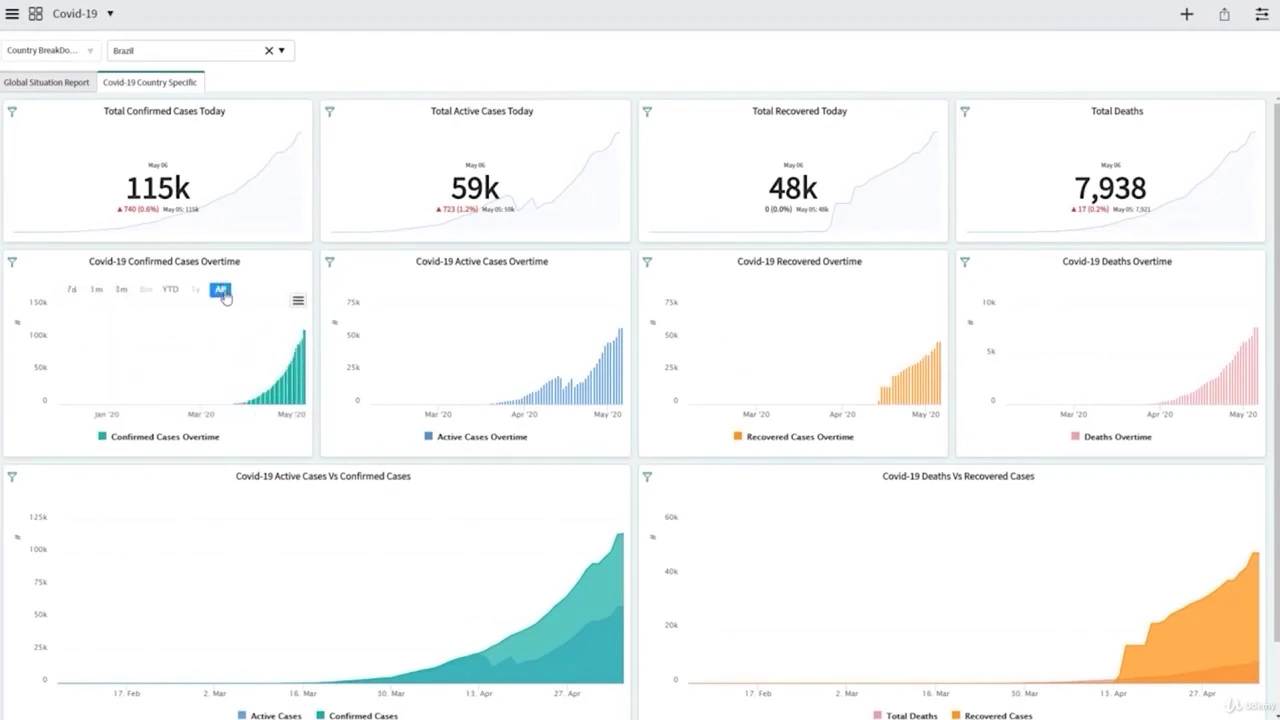Click the settings sliders icon top right
This screenshot has height=720, width=1280.
tap(1261, 14)
